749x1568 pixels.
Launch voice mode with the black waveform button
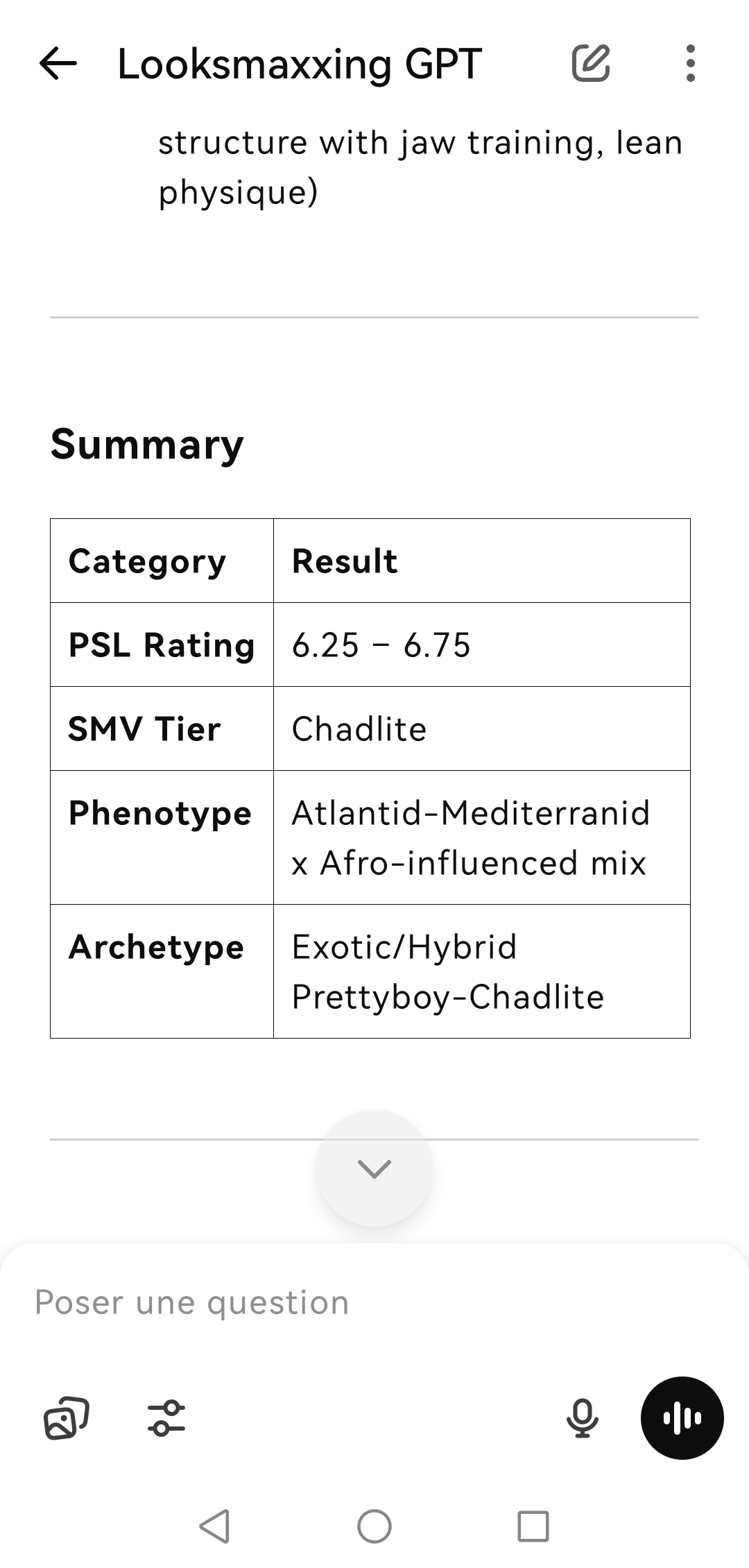tap(682, 1417)
